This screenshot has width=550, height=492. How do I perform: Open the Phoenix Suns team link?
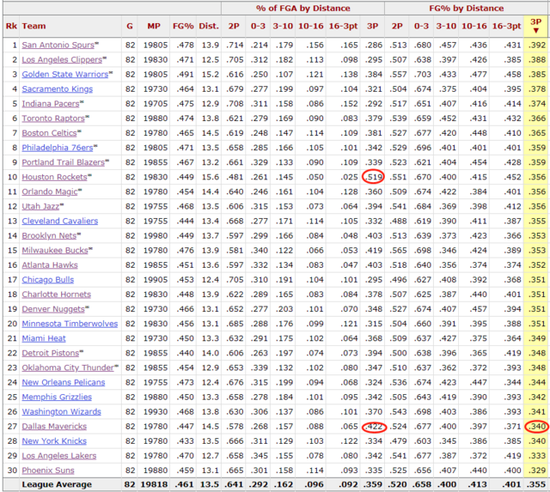[48, 471]
